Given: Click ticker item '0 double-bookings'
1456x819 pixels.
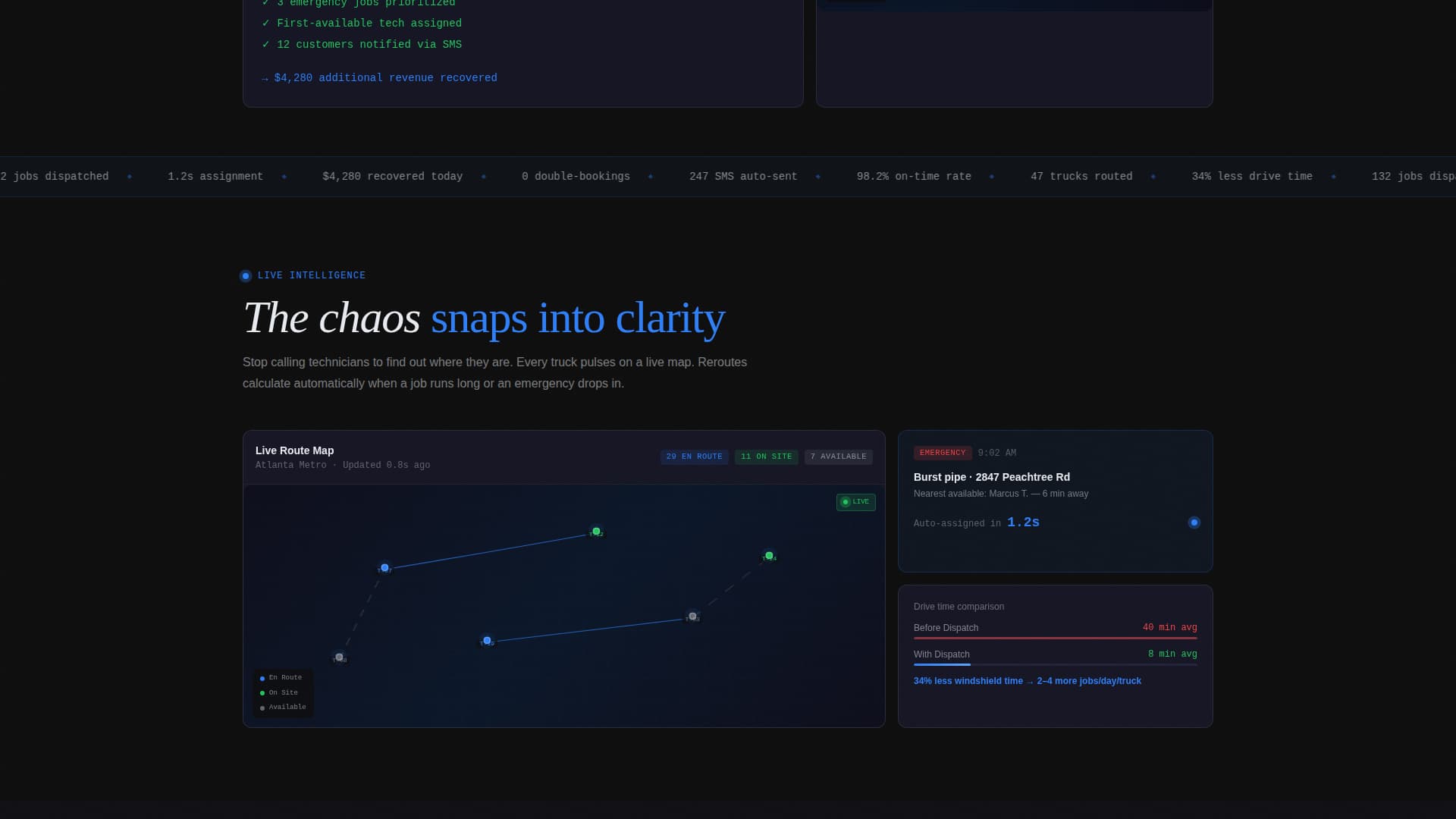Looking at the screenshot, I should coord(576,177).
